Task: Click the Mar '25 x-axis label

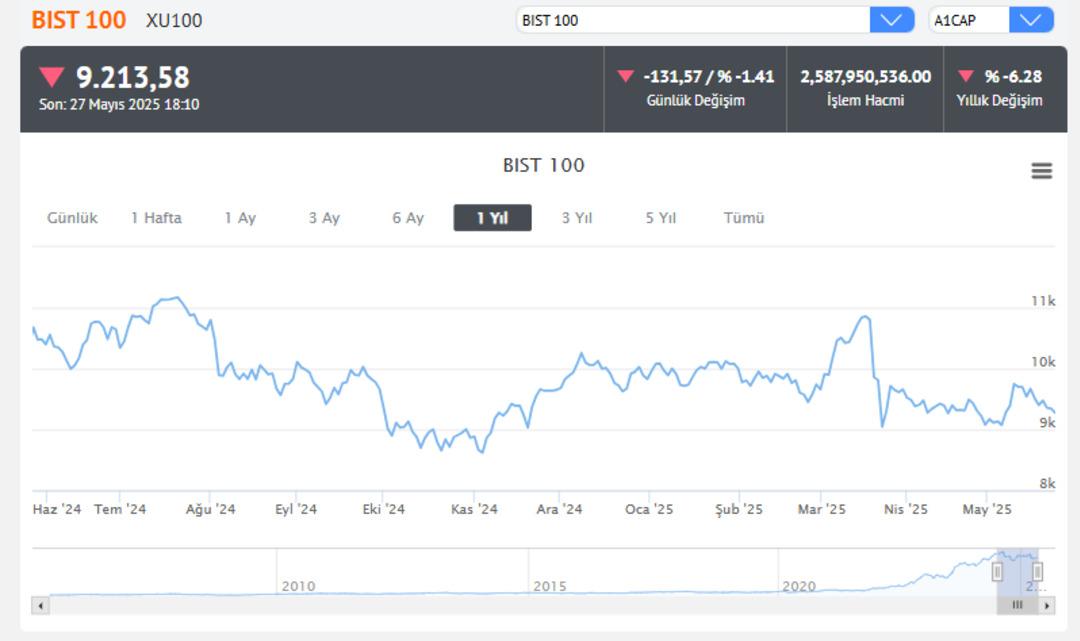Action: coord(821,509)
